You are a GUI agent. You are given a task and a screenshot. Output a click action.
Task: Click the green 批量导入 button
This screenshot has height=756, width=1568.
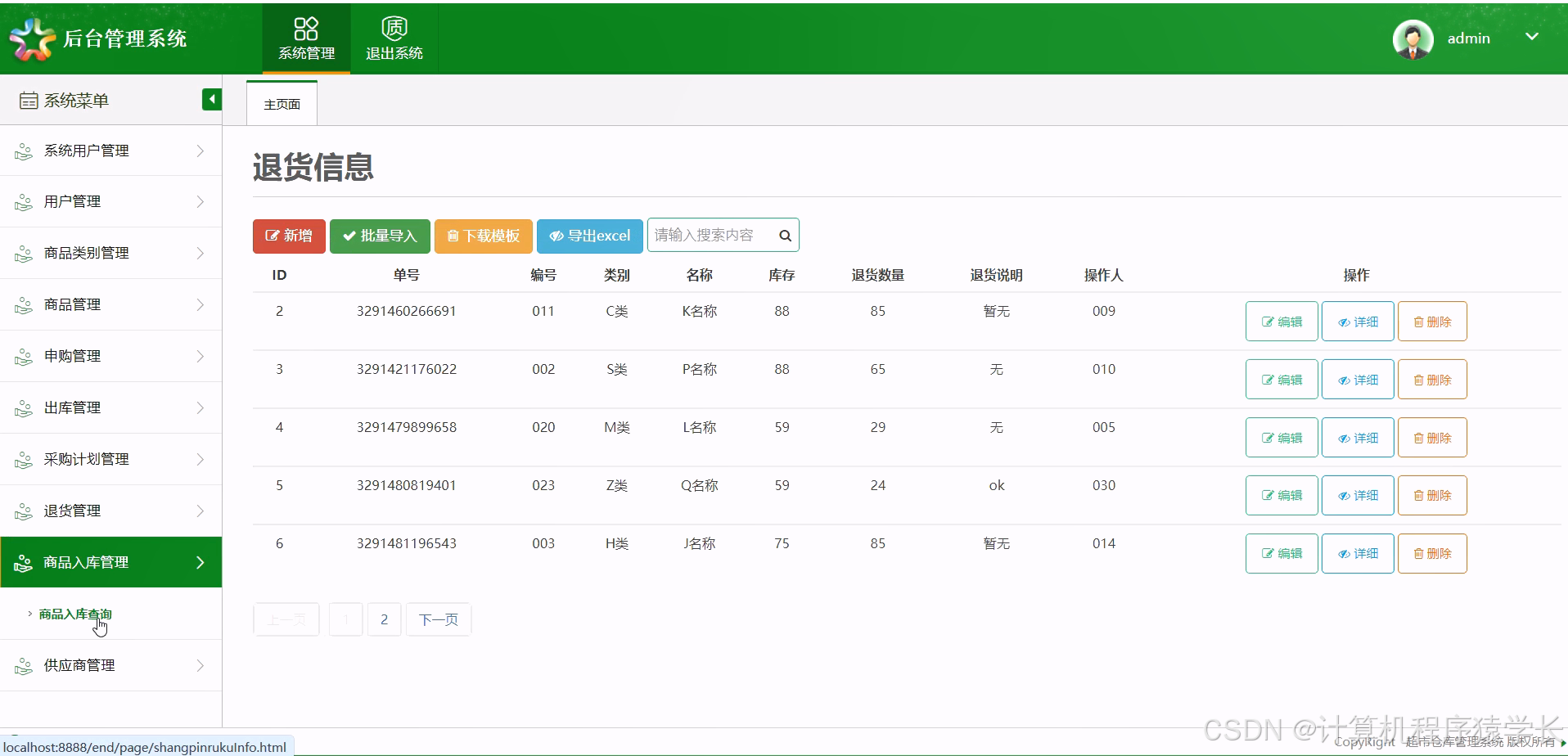380,236
